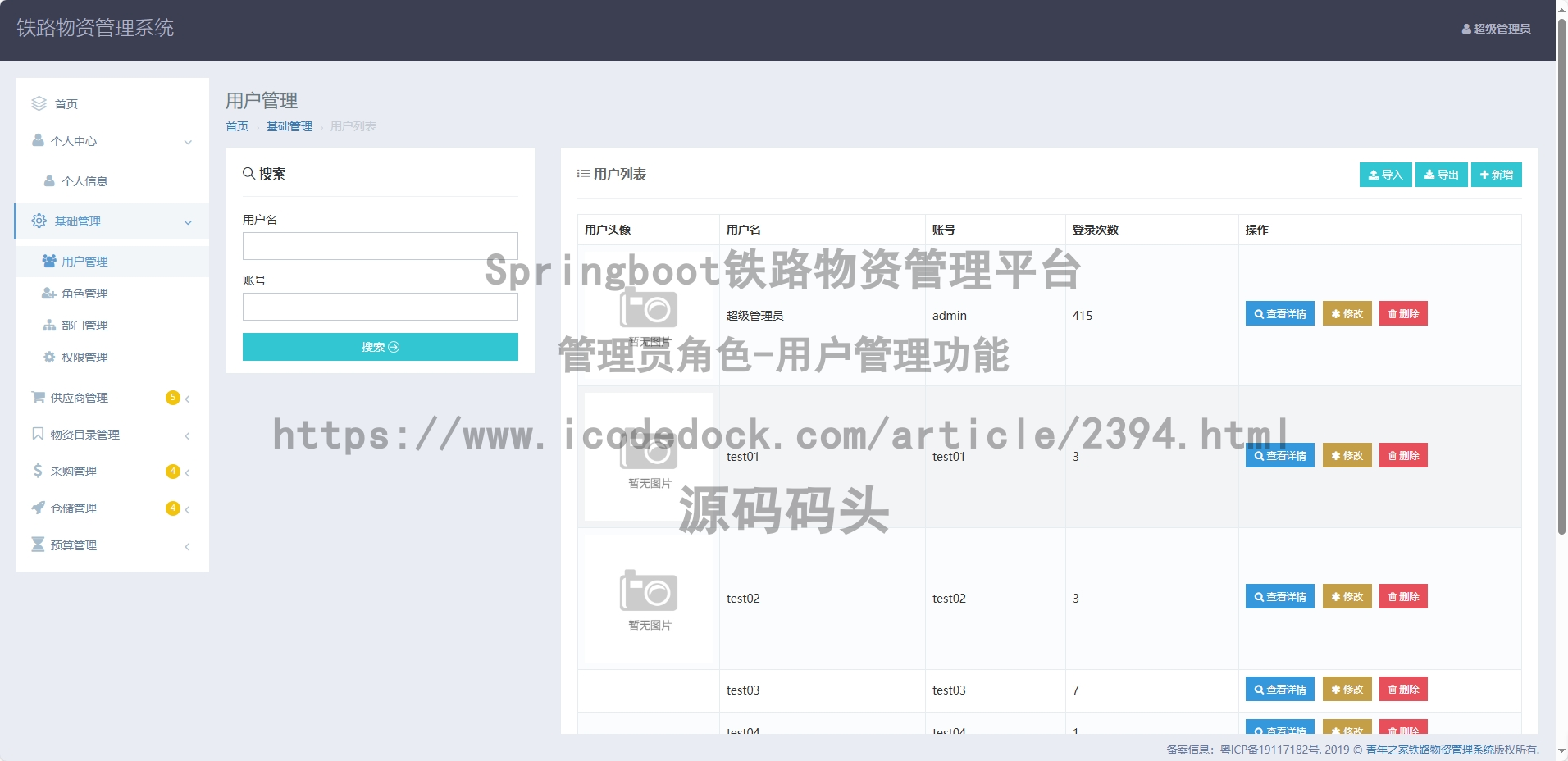Click the 供应商管理 badge showing 5
The image size is (1568, 761).
[x=172, y=398]
